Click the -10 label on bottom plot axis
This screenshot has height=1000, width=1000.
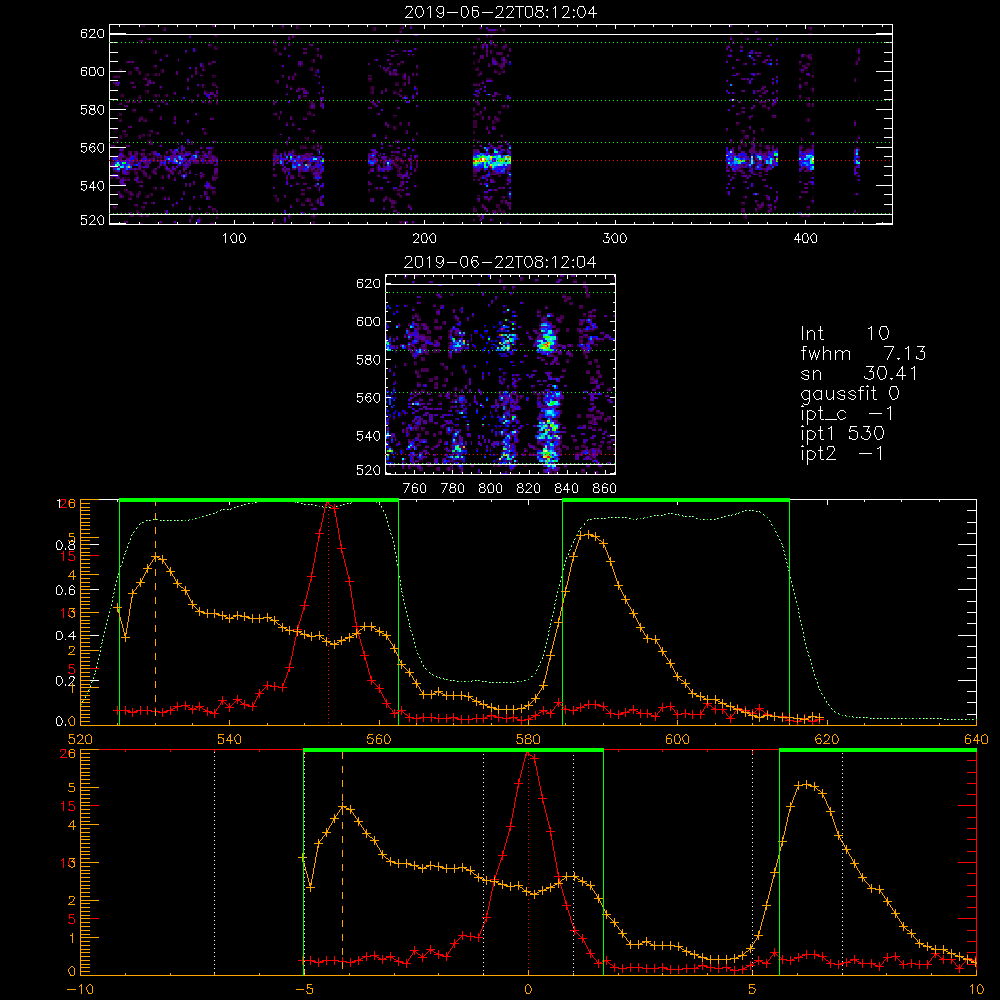pos(80,990)
